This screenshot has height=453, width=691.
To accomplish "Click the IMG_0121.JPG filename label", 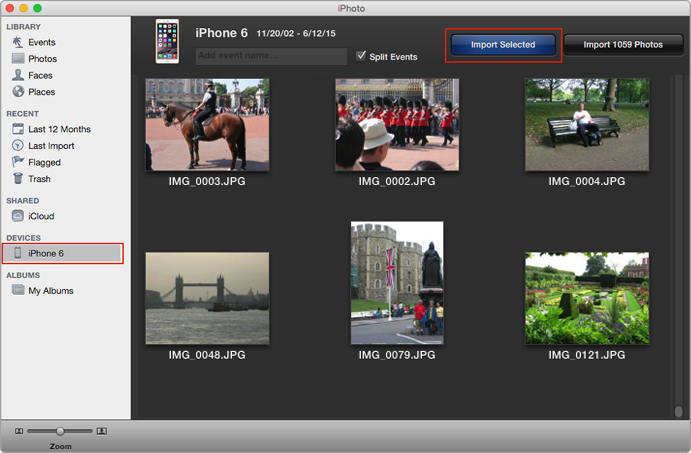I will [x=587, y=355].
